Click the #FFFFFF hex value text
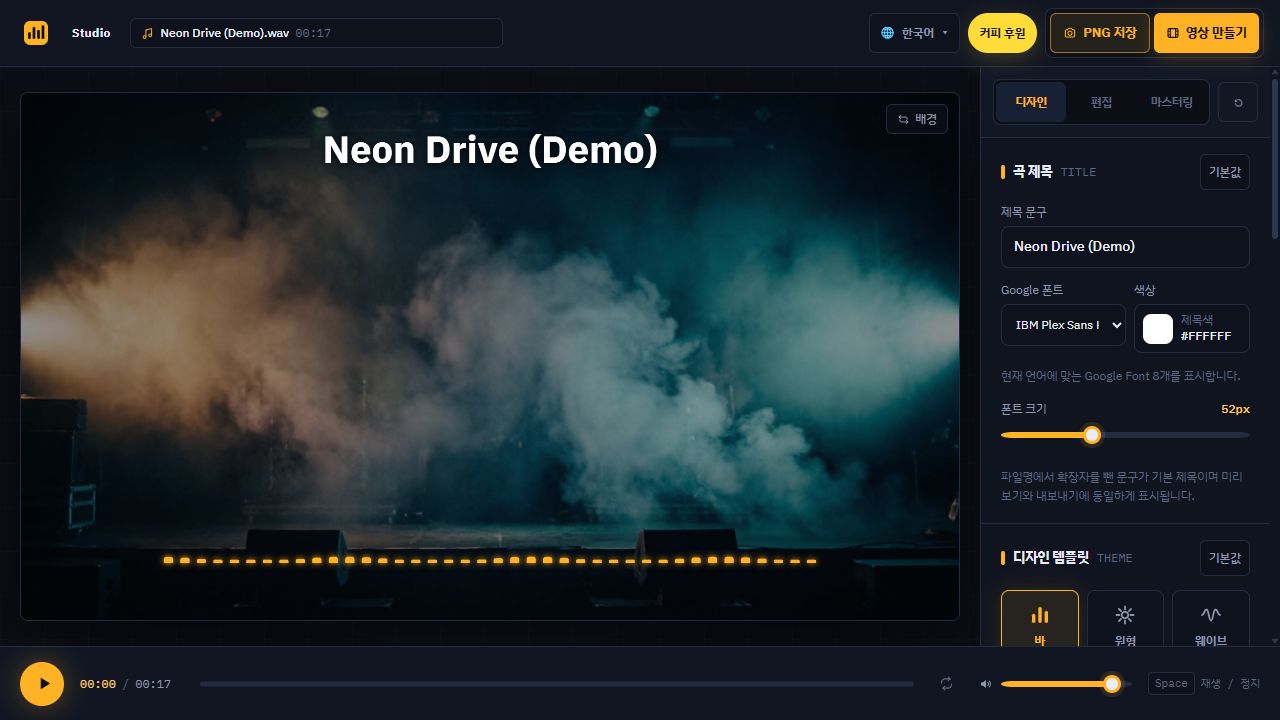Screen dimensions: 1280x720 (1206, 336)
